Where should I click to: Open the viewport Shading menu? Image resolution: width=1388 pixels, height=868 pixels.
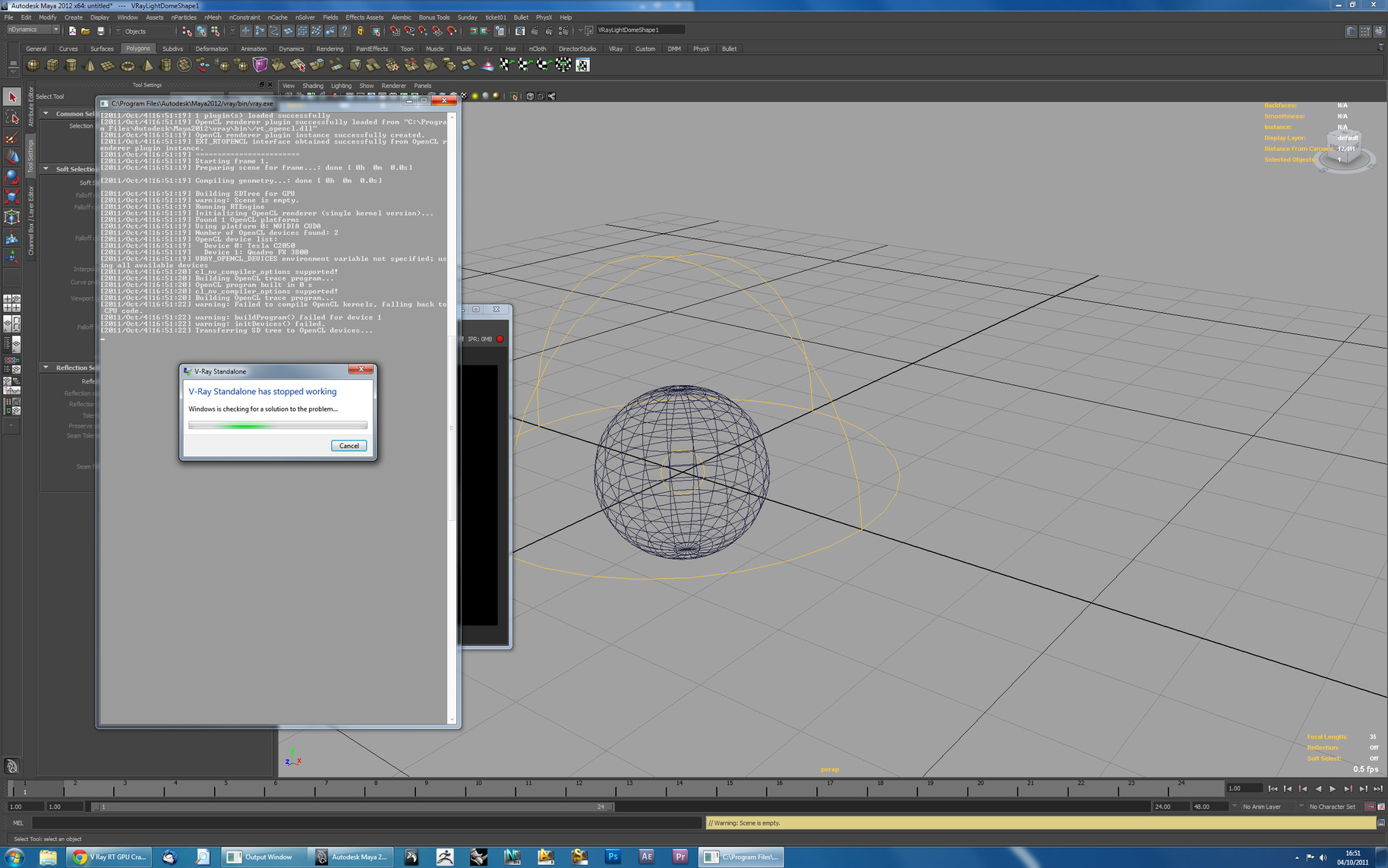pyautogui.click(x=313, y=86)
